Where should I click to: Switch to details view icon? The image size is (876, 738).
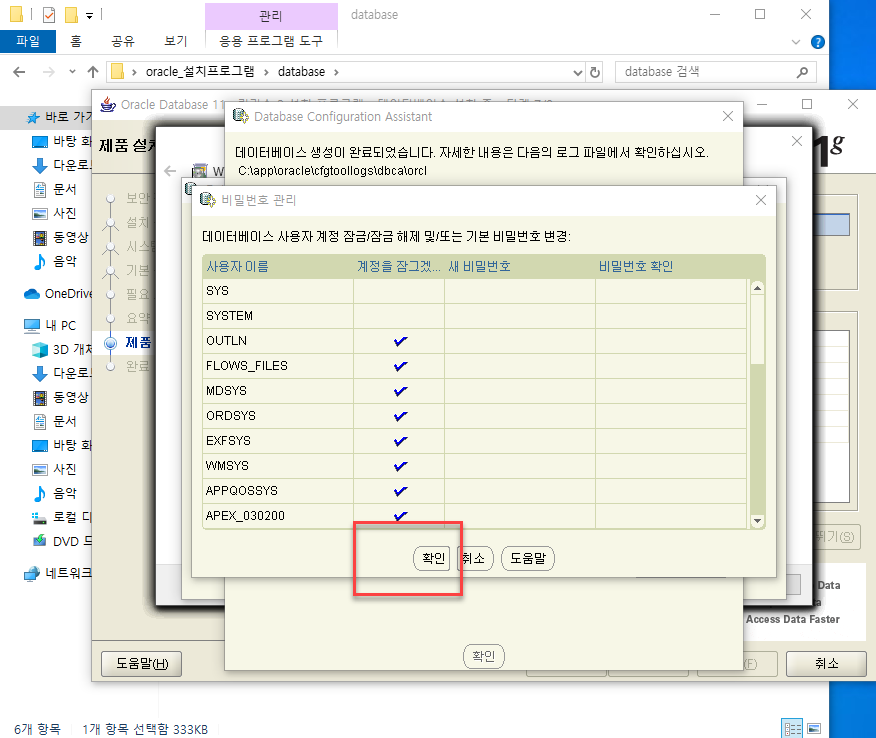click(x=792, y=729)
